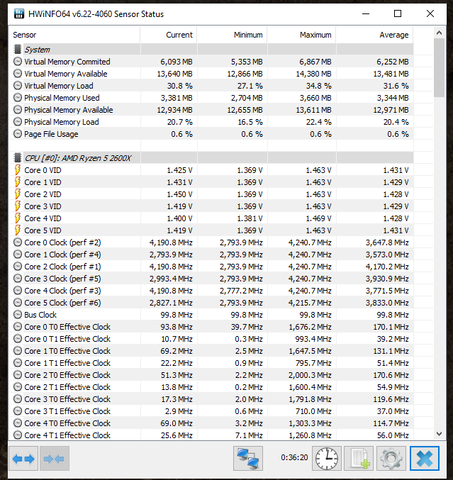Select the Core 1 VID row

click(211, 182)
